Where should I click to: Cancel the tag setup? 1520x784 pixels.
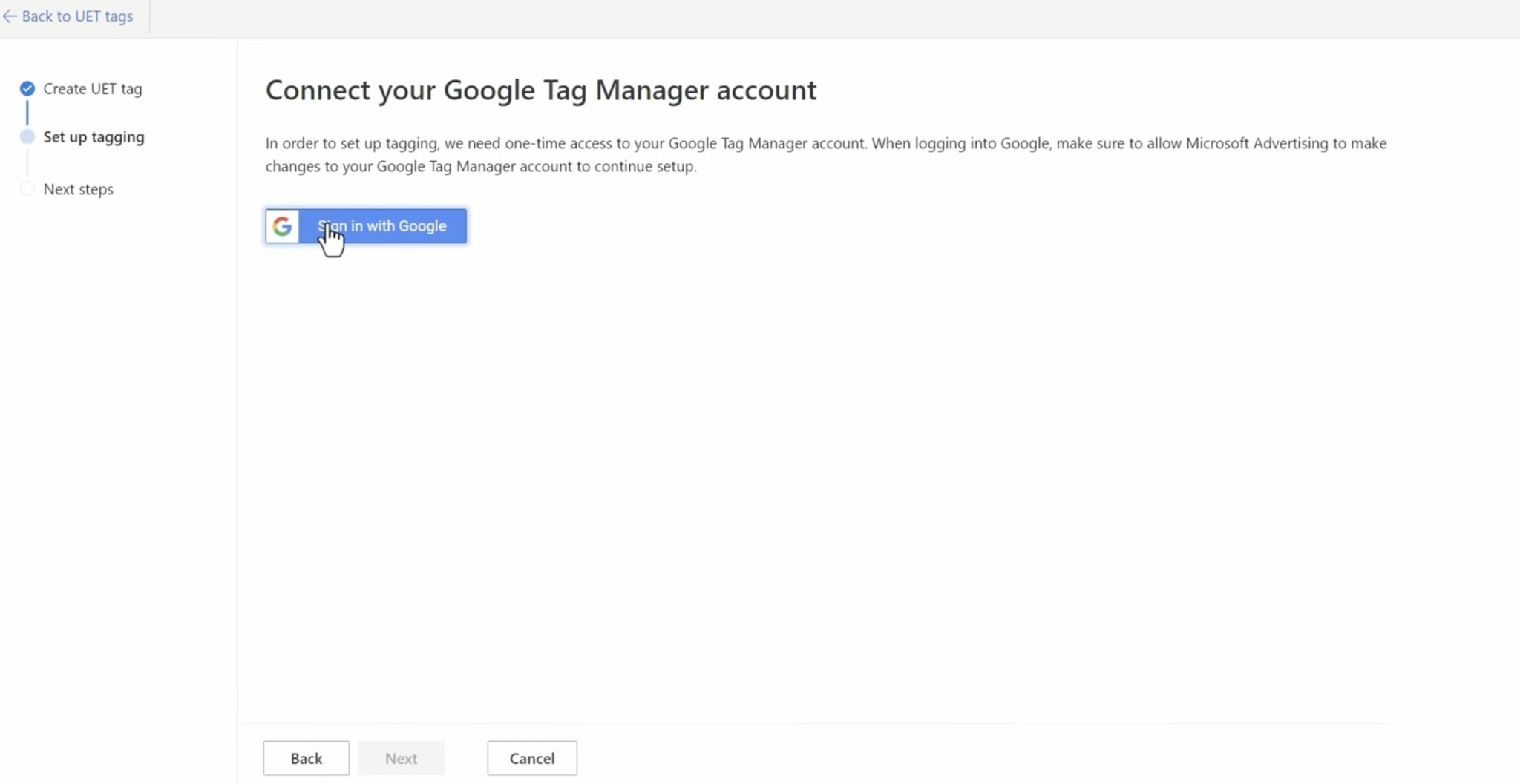[532, 758]
